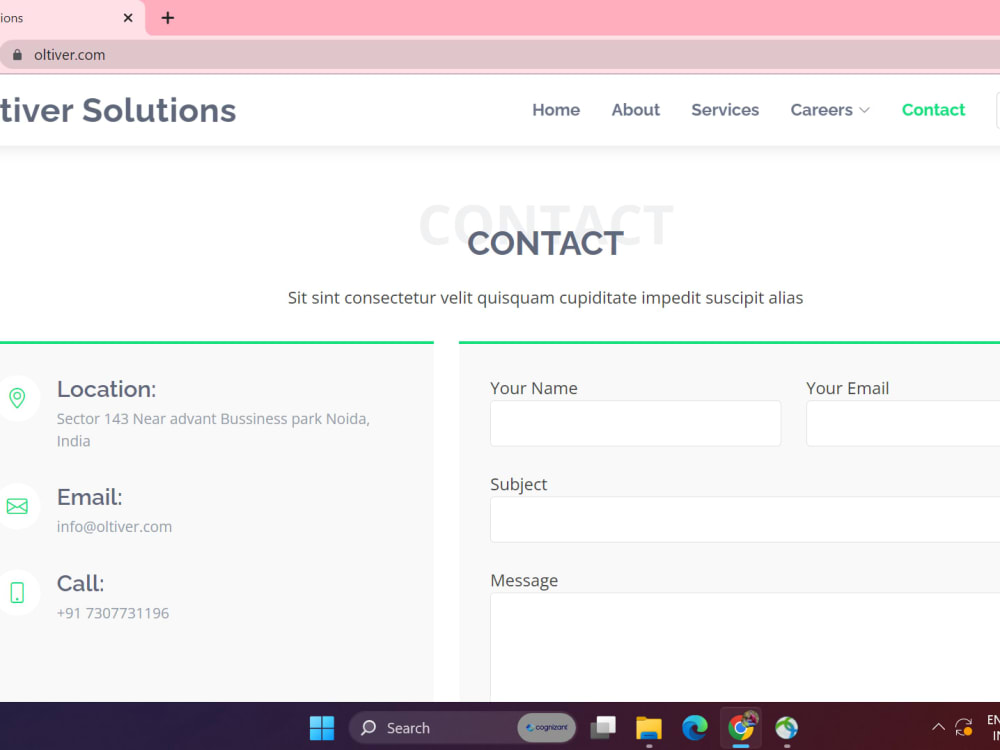Close the current browser tab
This screenshot has height=750, width=1000.
point(128,18)
